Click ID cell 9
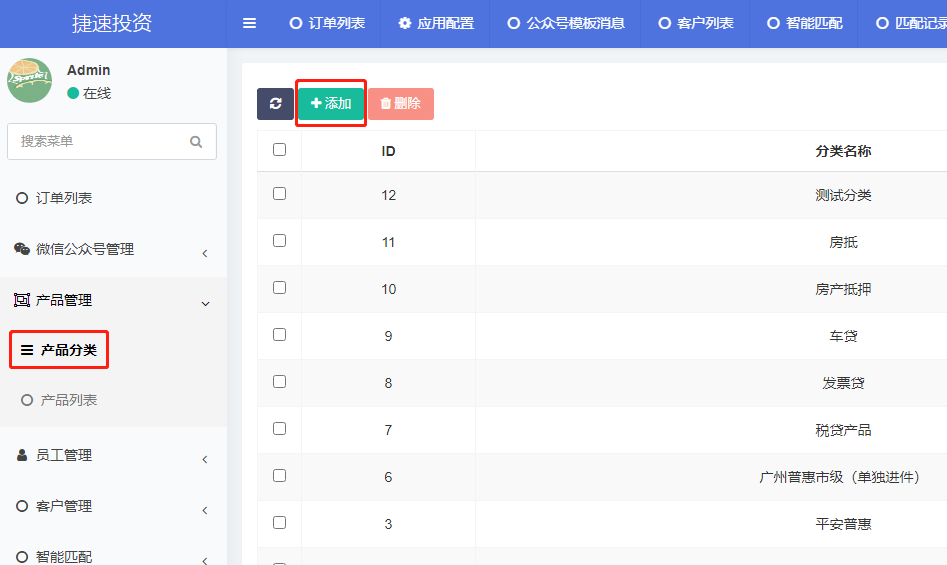Image resolution: width=947 pixels, height=565 pixels. point(388,336)
